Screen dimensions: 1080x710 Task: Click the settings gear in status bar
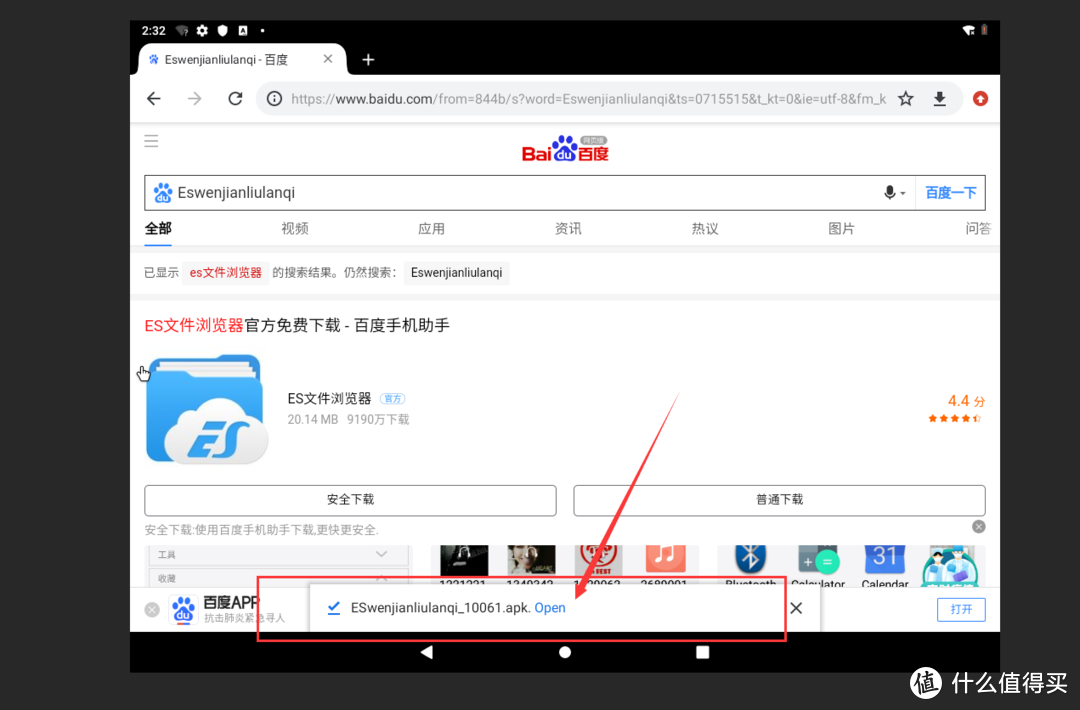tap(202, 30)
